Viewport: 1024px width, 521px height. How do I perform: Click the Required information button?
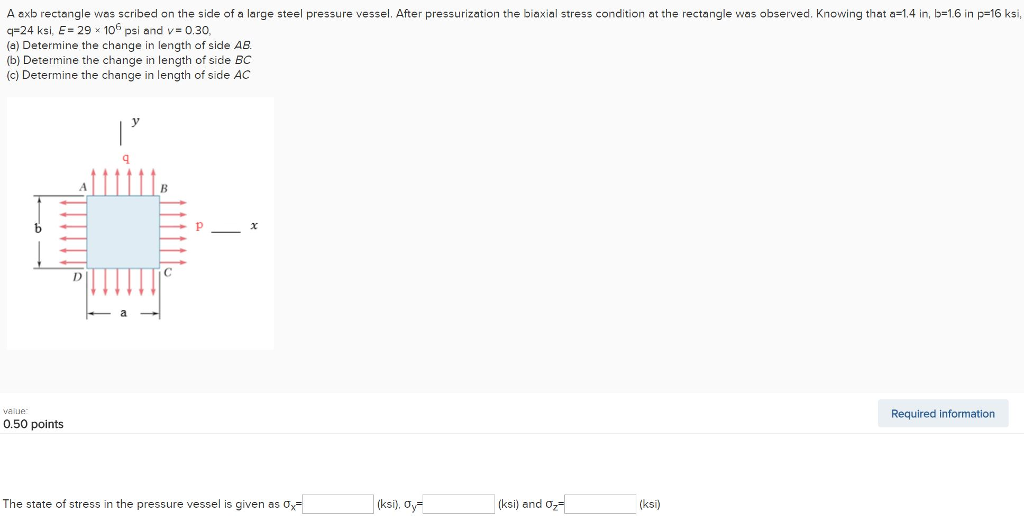coord(942,413)
